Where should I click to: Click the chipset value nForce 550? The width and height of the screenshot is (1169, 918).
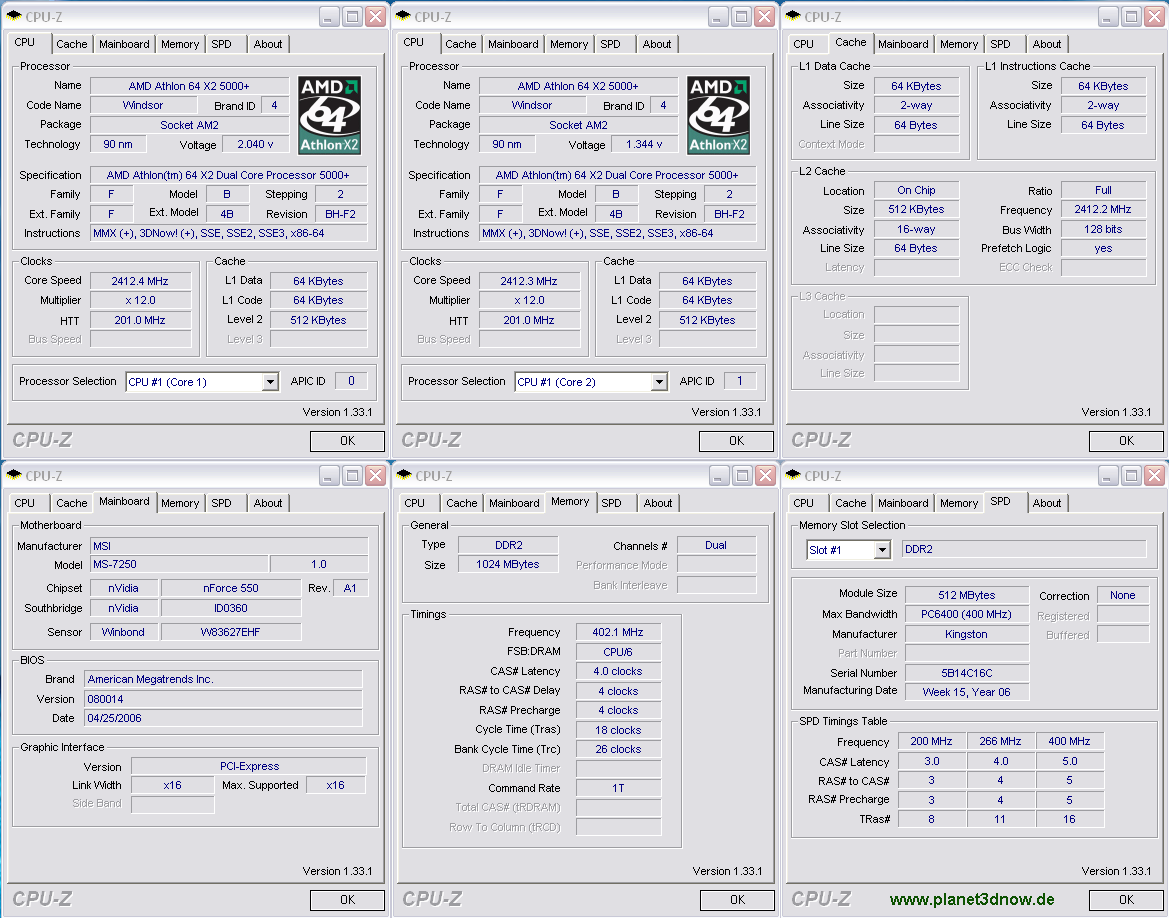(231, 588)
